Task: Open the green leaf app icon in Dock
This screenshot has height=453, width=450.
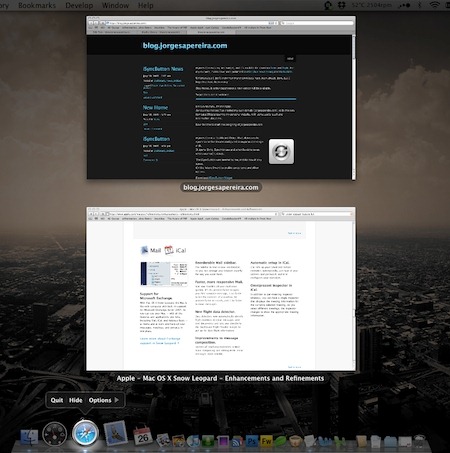Action: click(x=280, y=441)
